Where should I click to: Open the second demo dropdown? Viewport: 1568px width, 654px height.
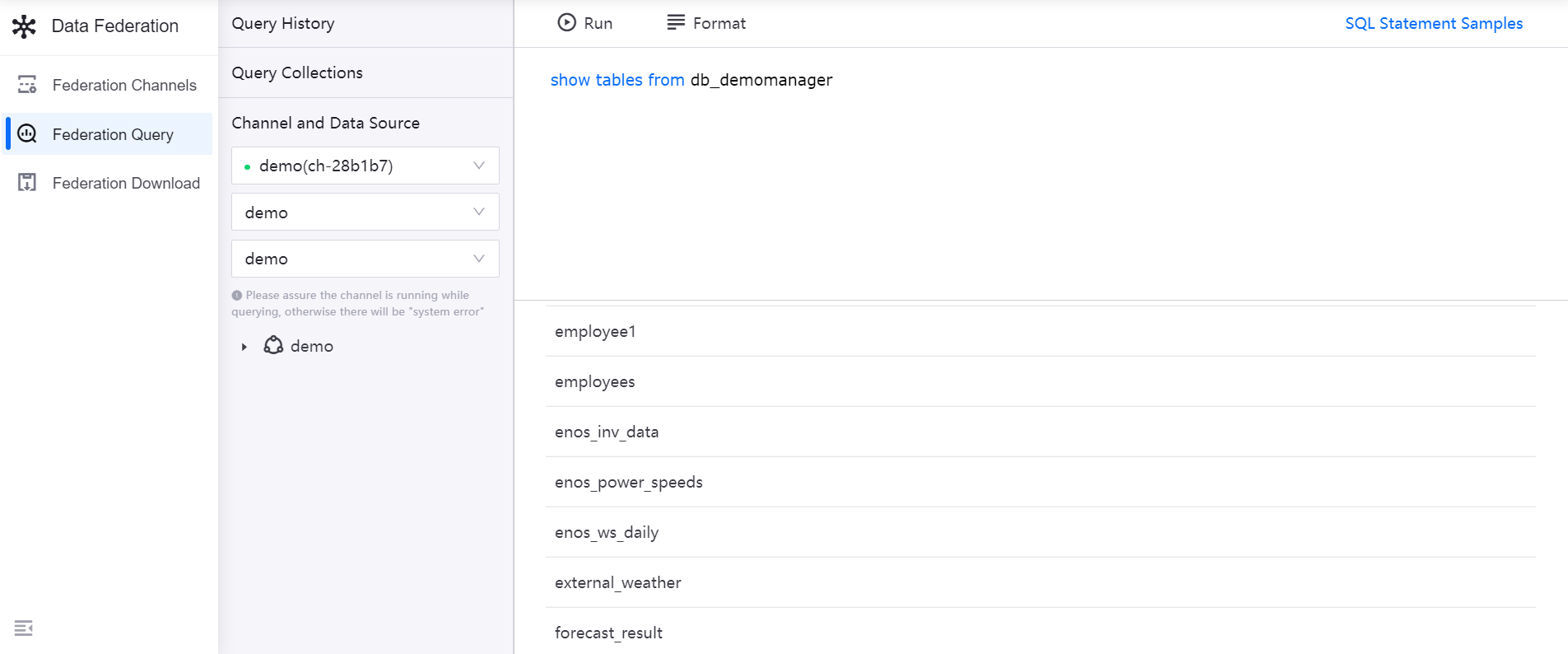365,213
